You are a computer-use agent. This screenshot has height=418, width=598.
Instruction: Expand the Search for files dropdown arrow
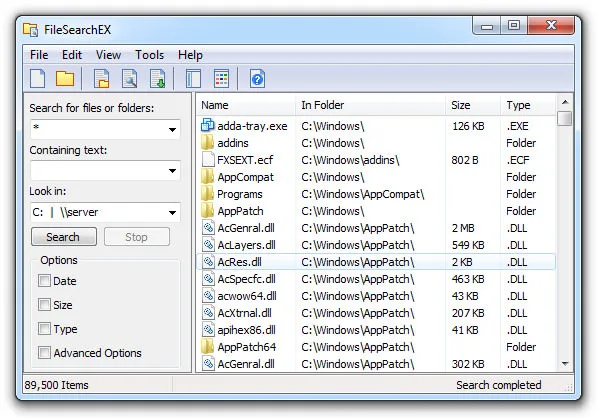point(172,130)
